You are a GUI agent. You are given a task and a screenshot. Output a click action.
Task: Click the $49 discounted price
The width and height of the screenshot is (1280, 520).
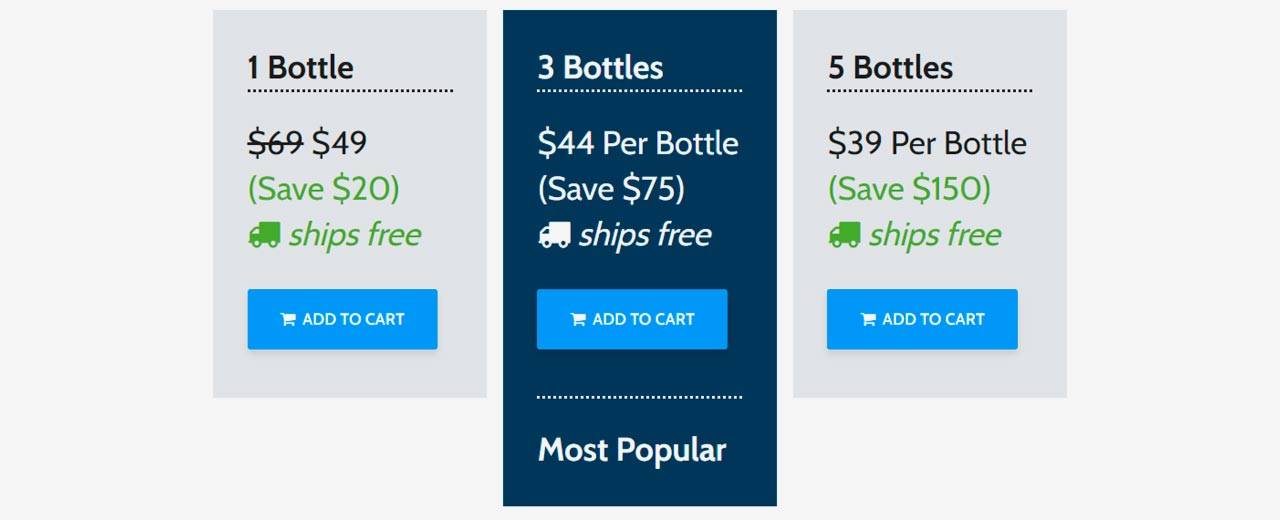[x=339, y=143]
